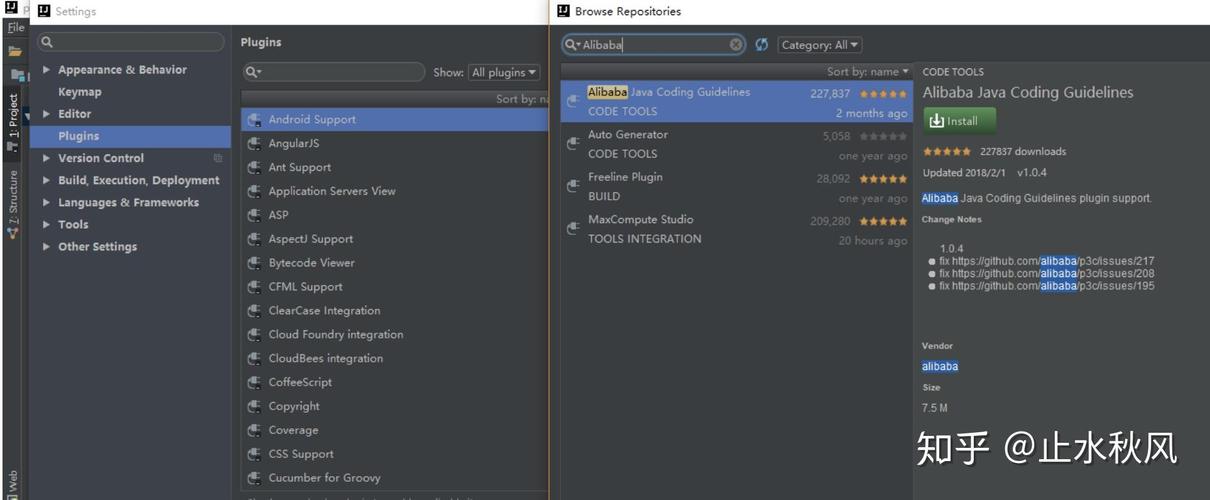
Task: Open the Category: All dropdown
Action: point(819,45)
